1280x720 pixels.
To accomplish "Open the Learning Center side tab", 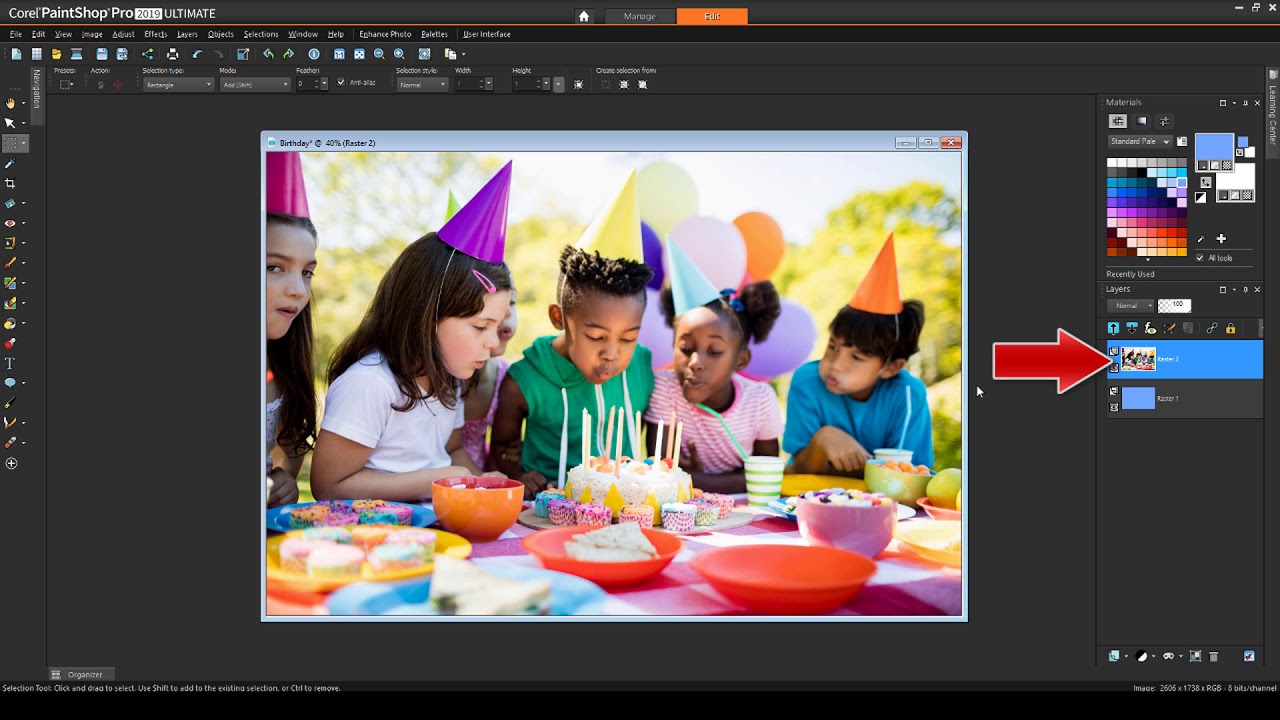I will pyautogui.click(x=1273, y=113).
